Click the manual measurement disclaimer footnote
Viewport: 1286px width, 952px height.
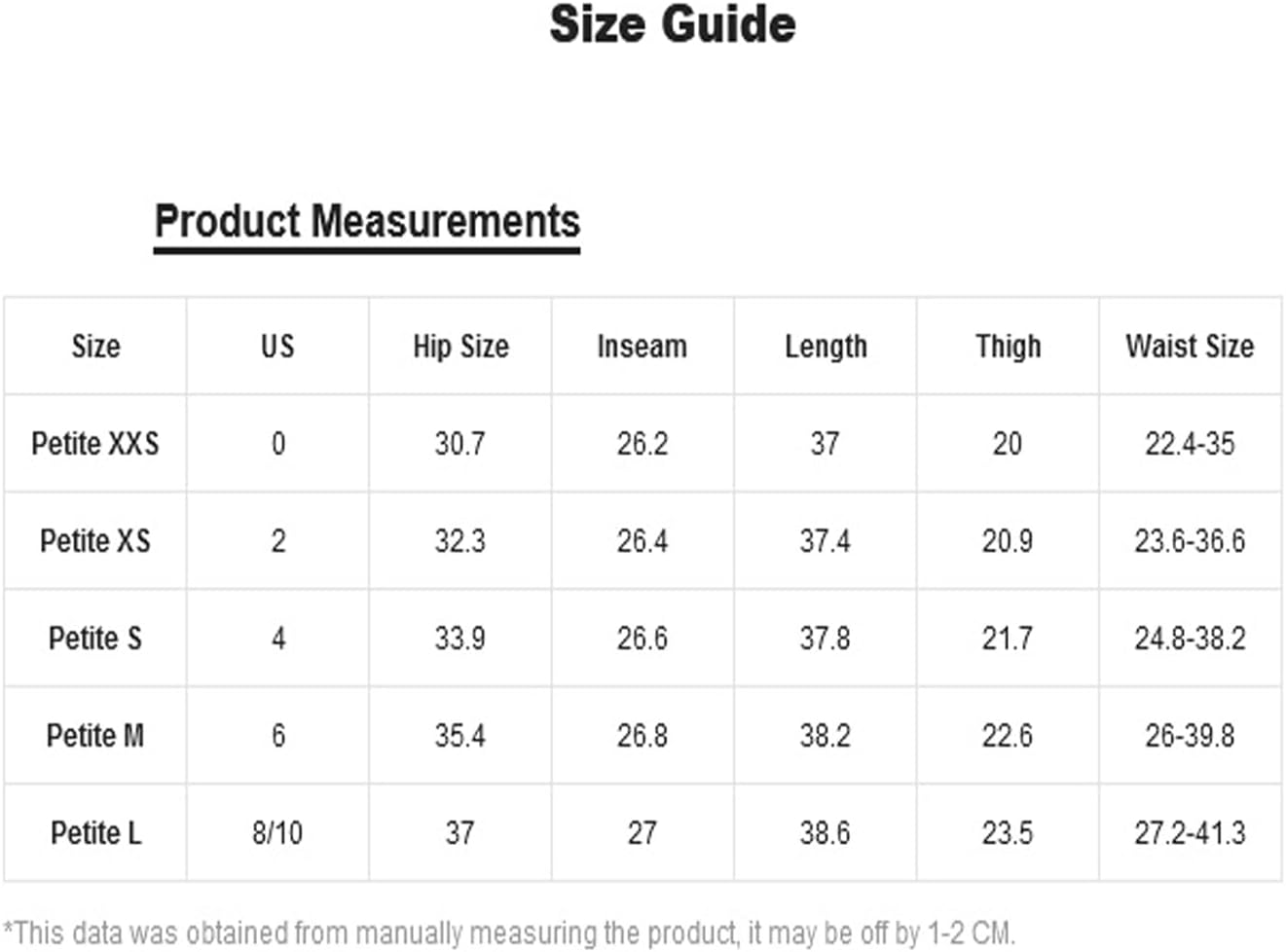point(509,934)
